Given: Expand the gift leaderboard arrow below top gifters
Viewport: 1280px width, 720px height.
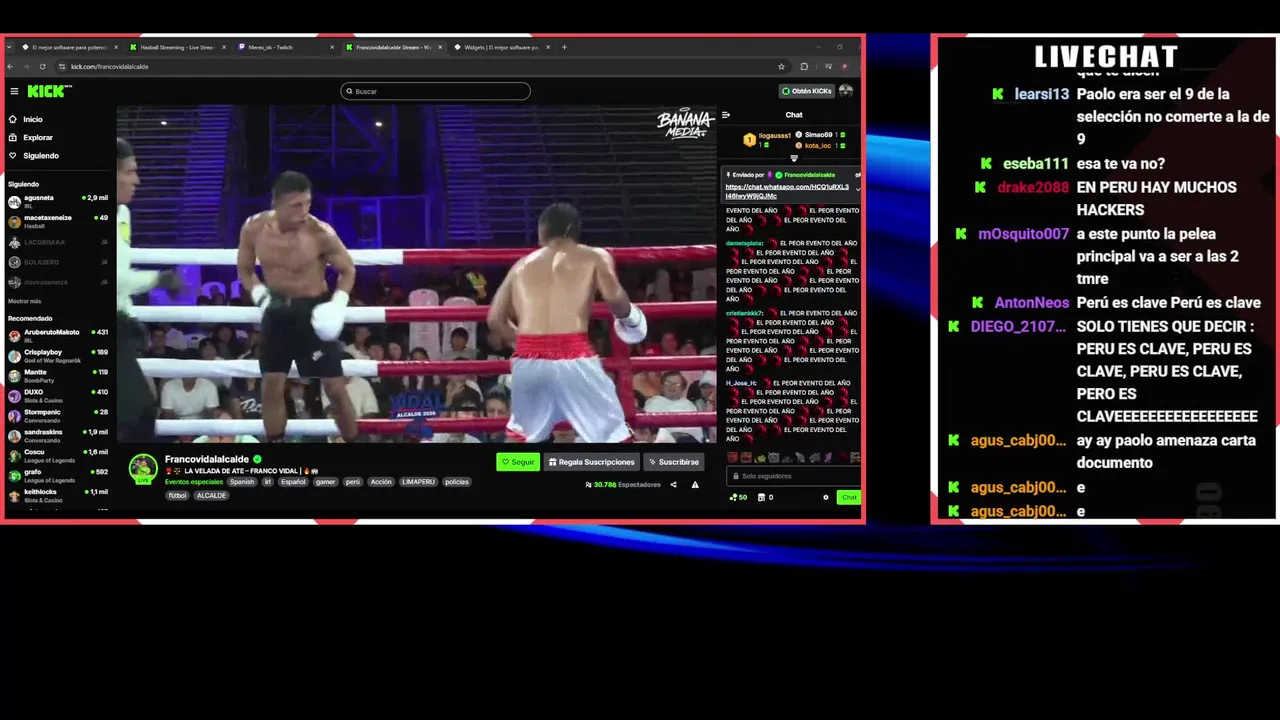Looking at the screenshot, I should pos(794,158).
